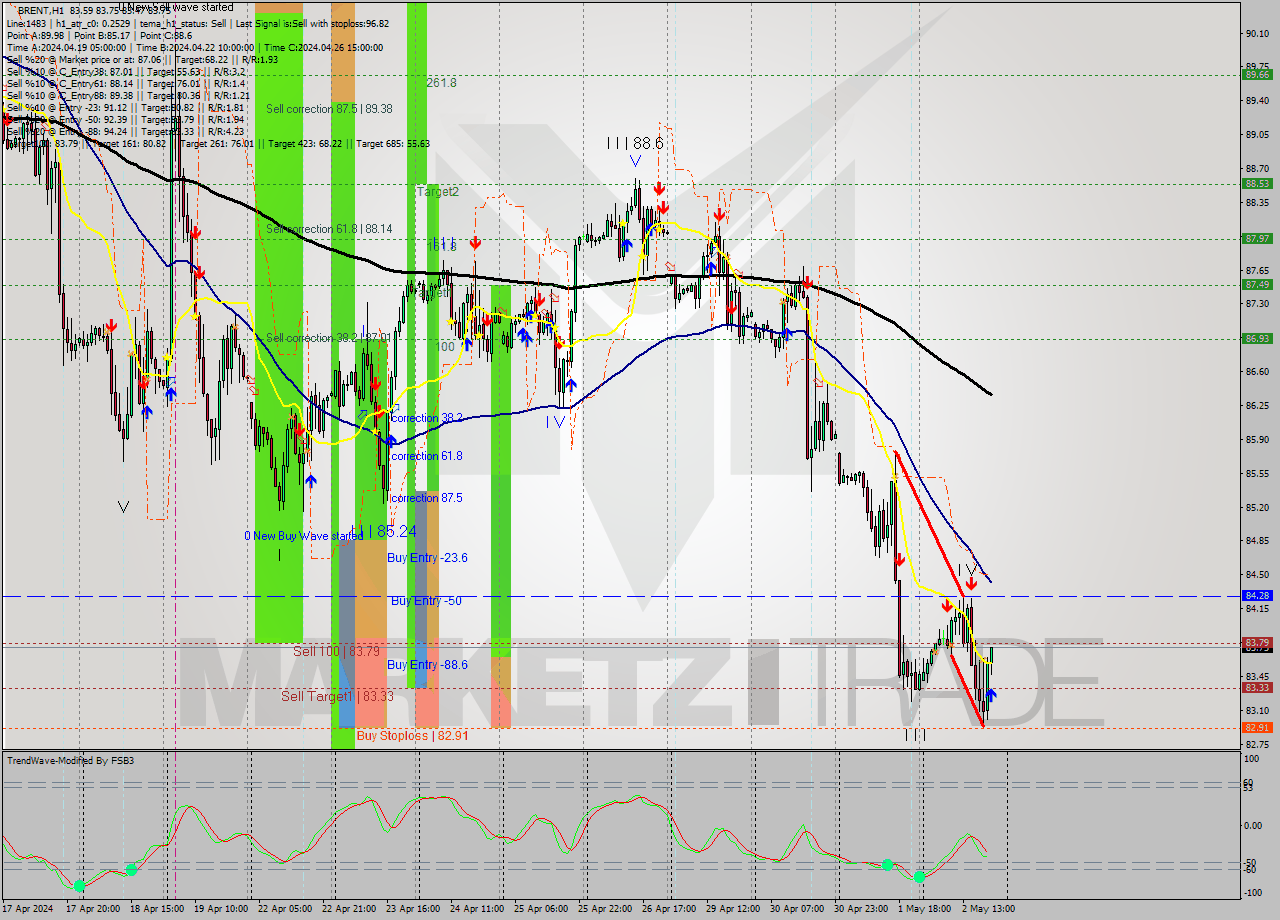The image size is (1280, 920).
Task: Click the 'Buy Entry -23.6' label
Action: [427, 558]
